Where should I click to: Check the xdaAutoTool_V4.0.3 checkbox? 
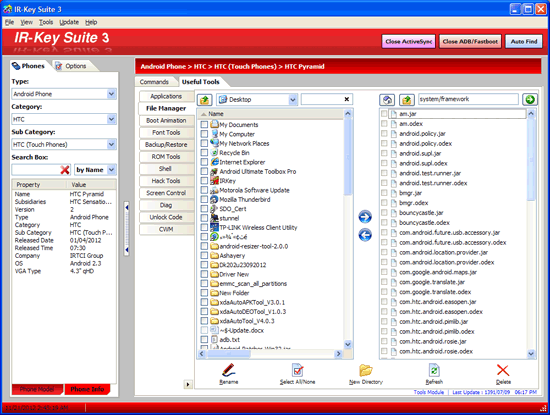pyautogui.click(x=204, y=321)
